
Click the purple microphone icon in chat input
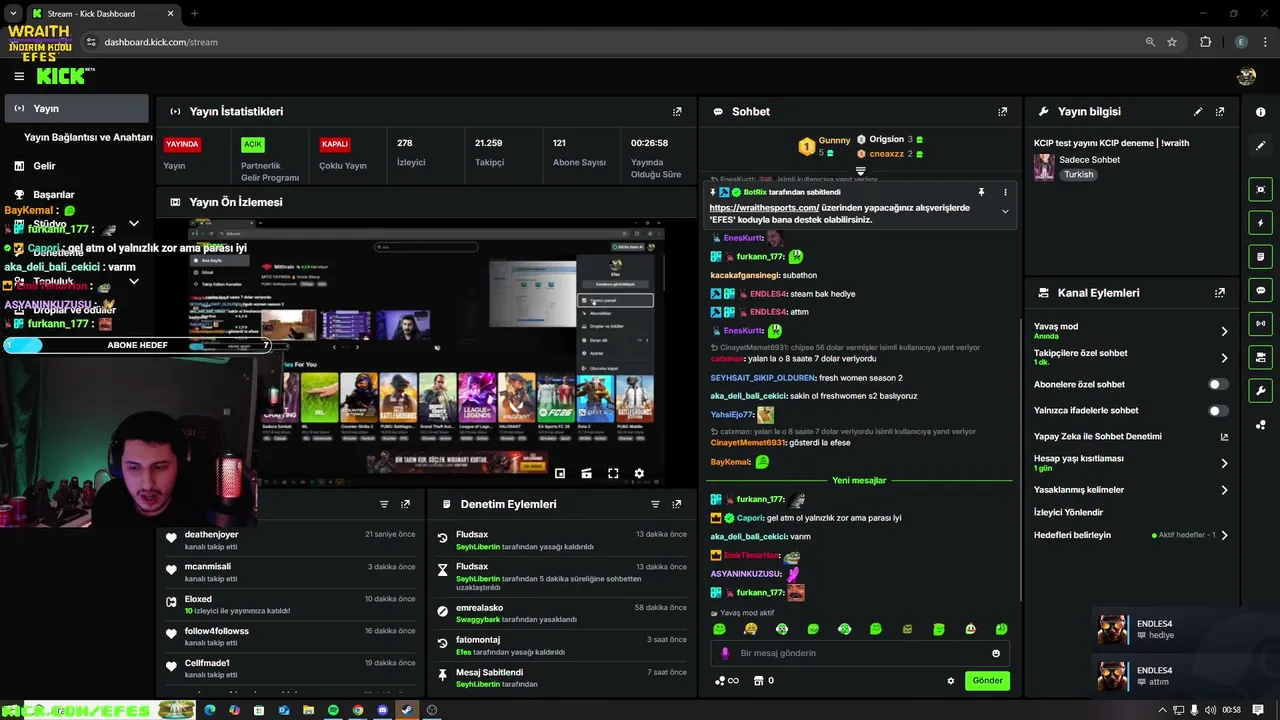(726, 653)
